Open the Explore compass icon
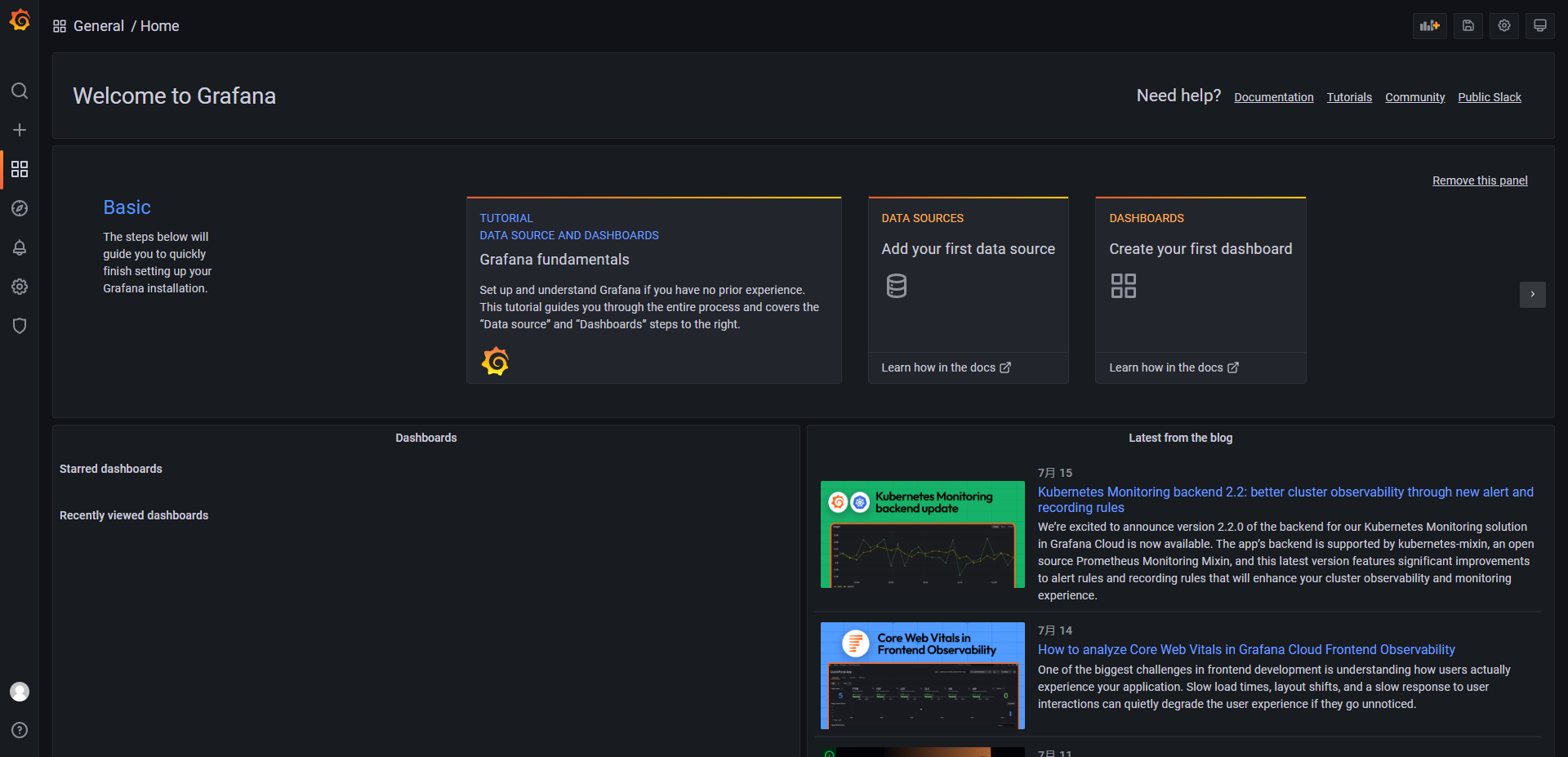 click(x=20, y=208)
